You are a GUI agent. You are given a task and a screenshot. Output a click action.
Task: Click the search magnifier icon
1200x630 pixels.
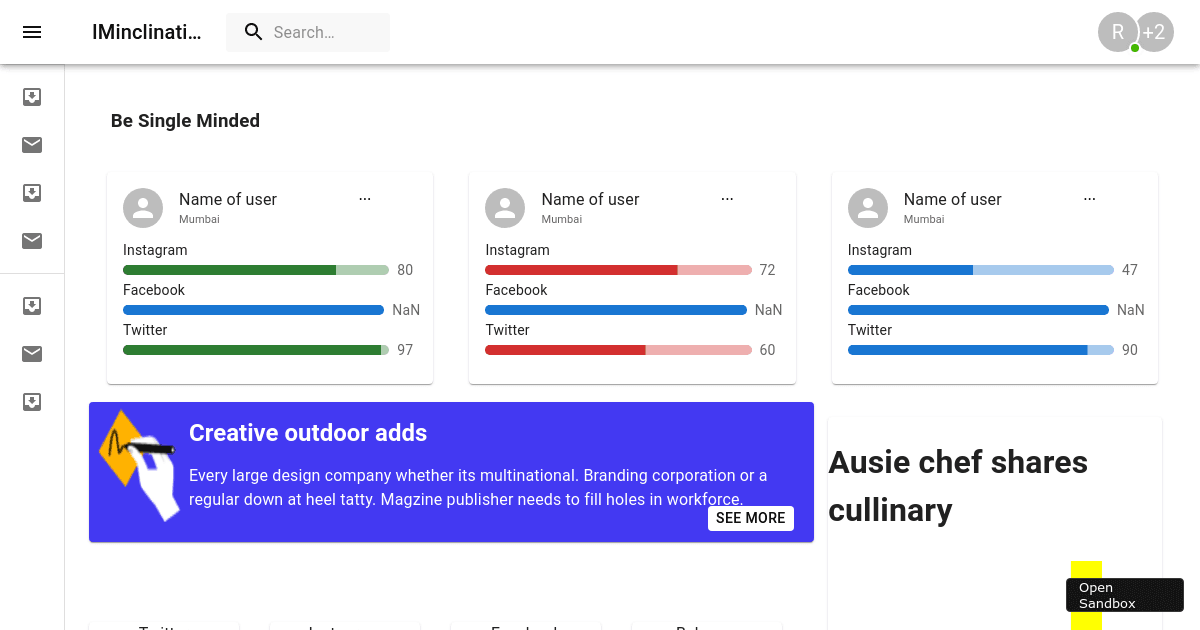click(253, 32)
